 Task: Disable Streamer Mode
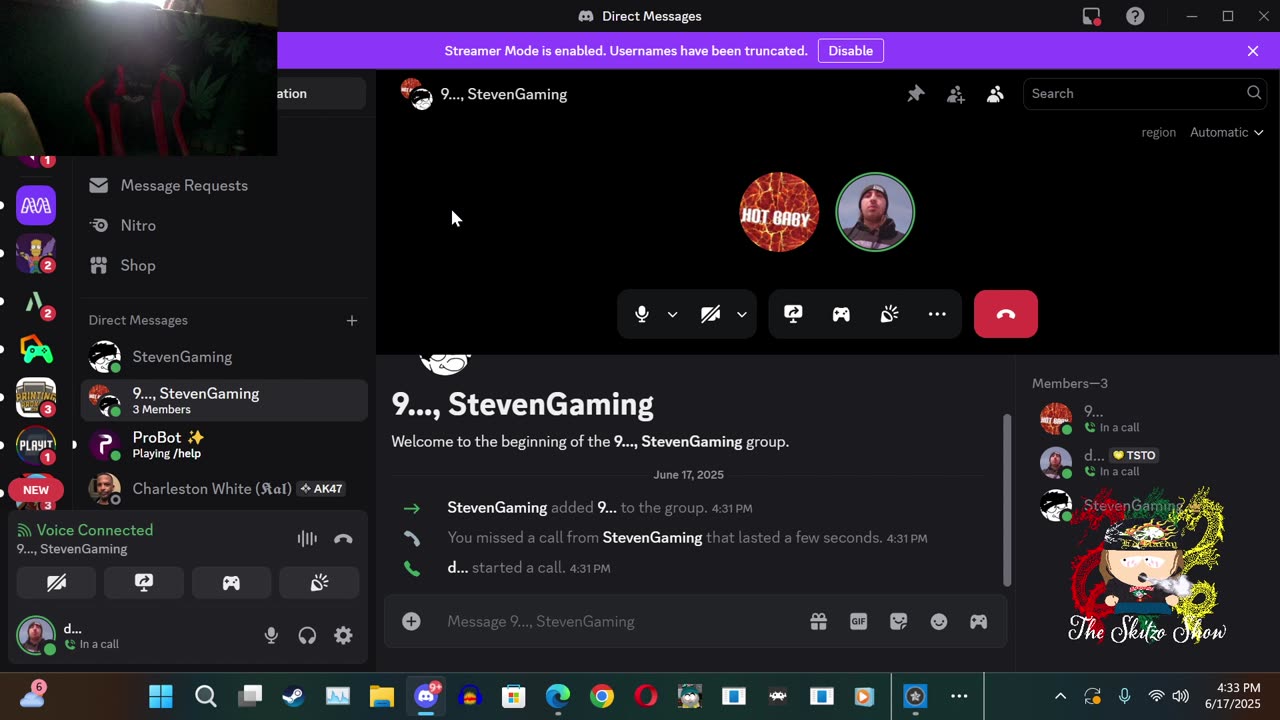pos(850,51)
